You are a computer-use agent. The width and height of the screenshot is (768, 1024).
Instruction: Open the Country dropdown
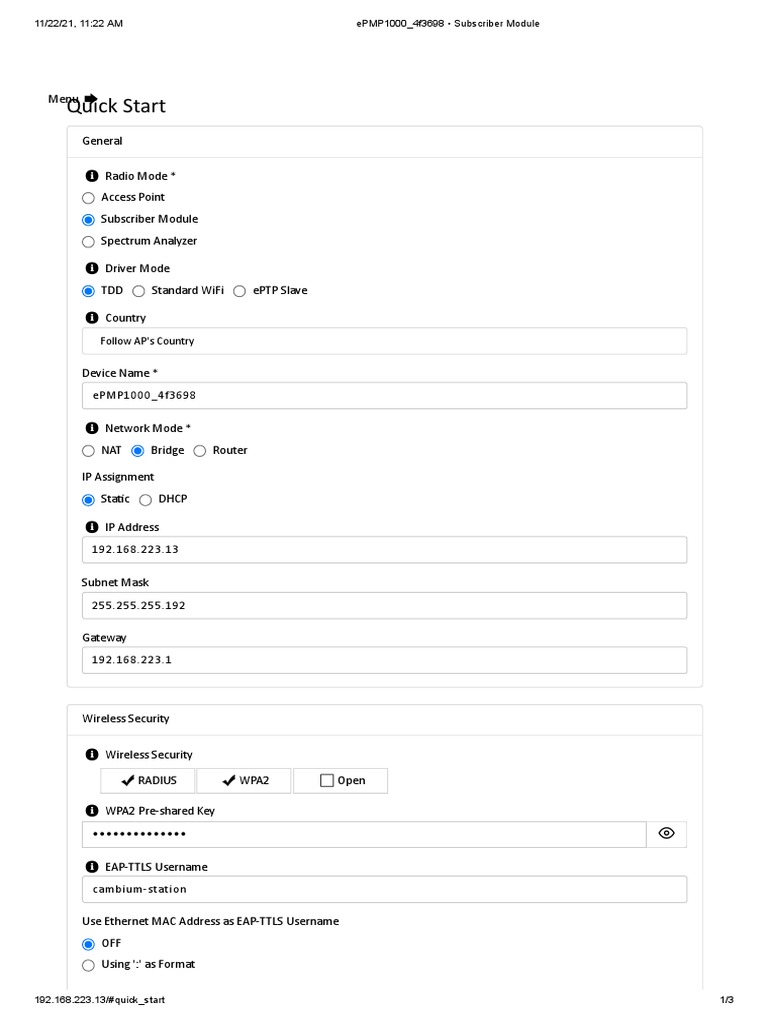click(384, 341)
